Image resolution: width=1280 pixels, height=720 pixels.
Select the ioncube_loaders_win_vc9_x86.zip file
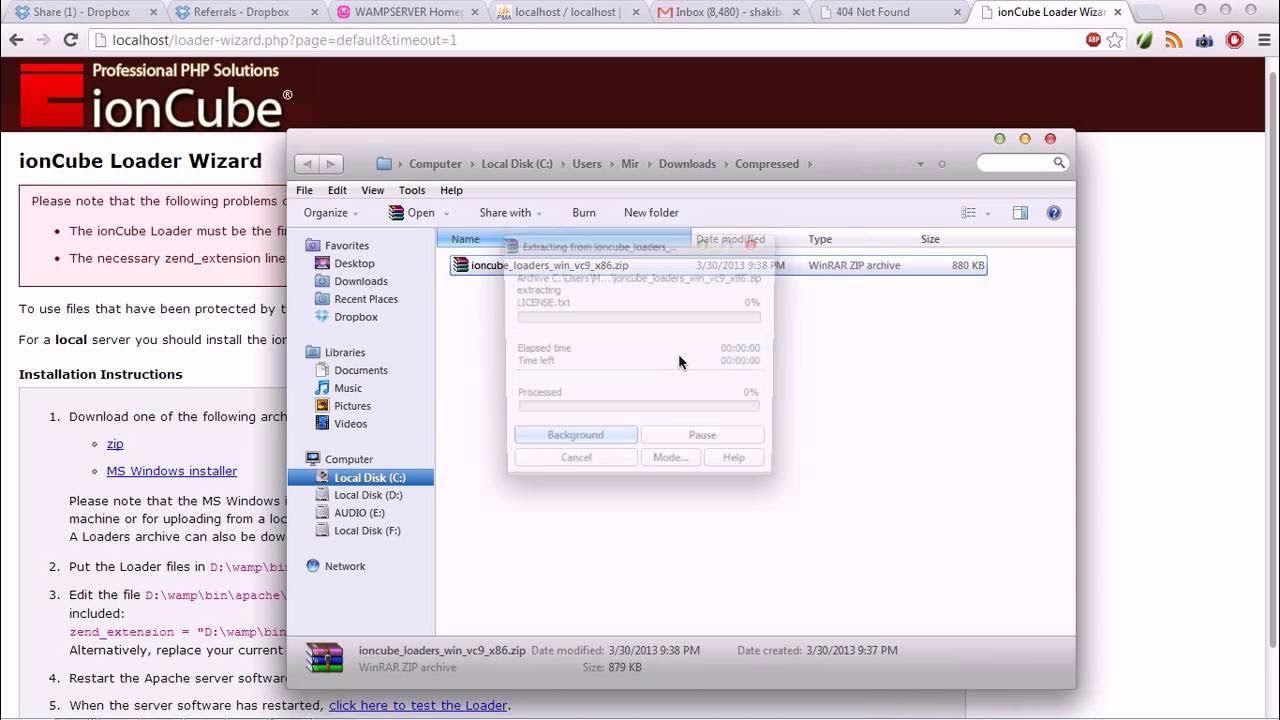tap(718, 266)
